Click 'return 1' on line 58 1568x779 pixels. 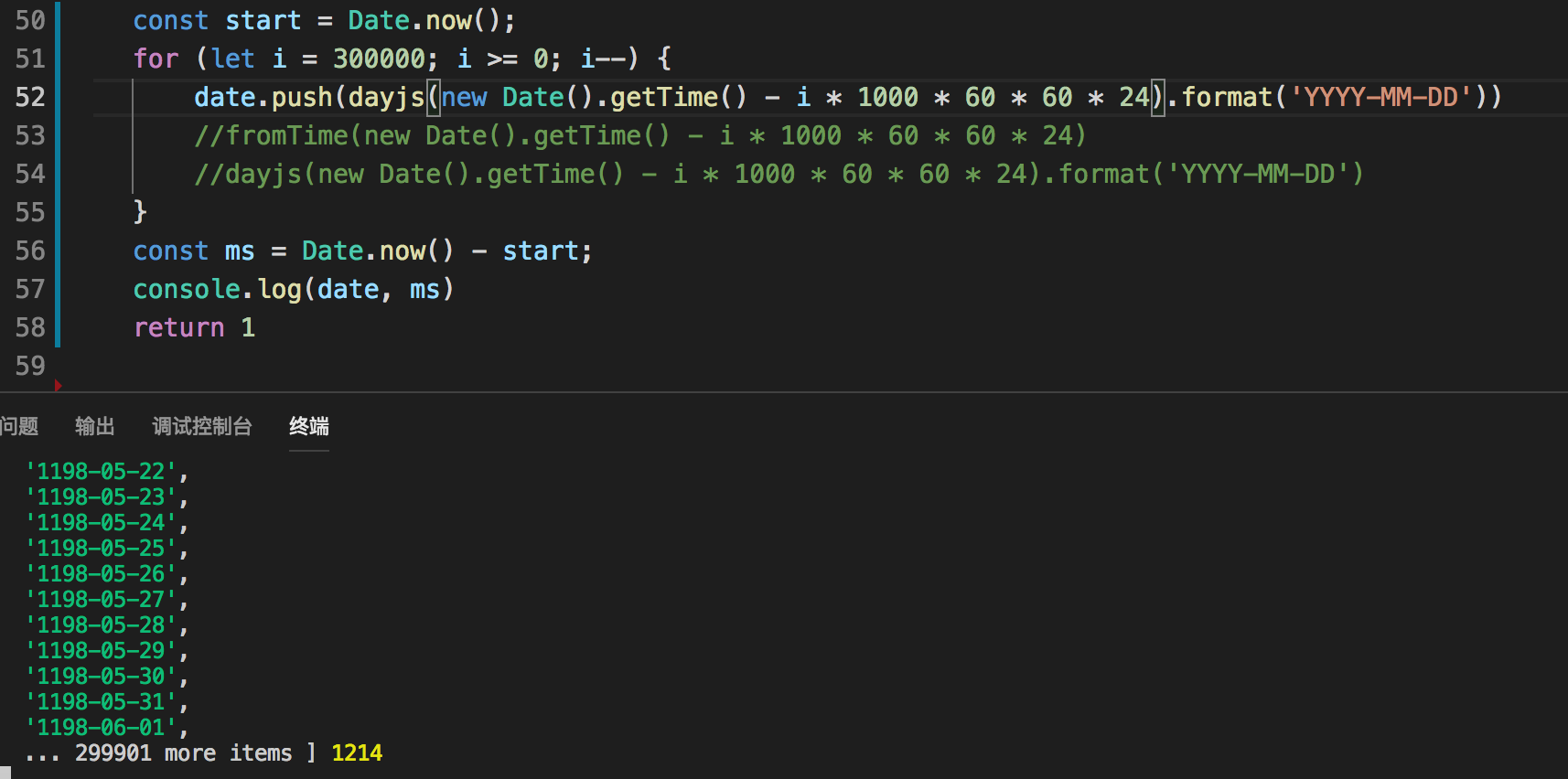(x=194, y=327)
